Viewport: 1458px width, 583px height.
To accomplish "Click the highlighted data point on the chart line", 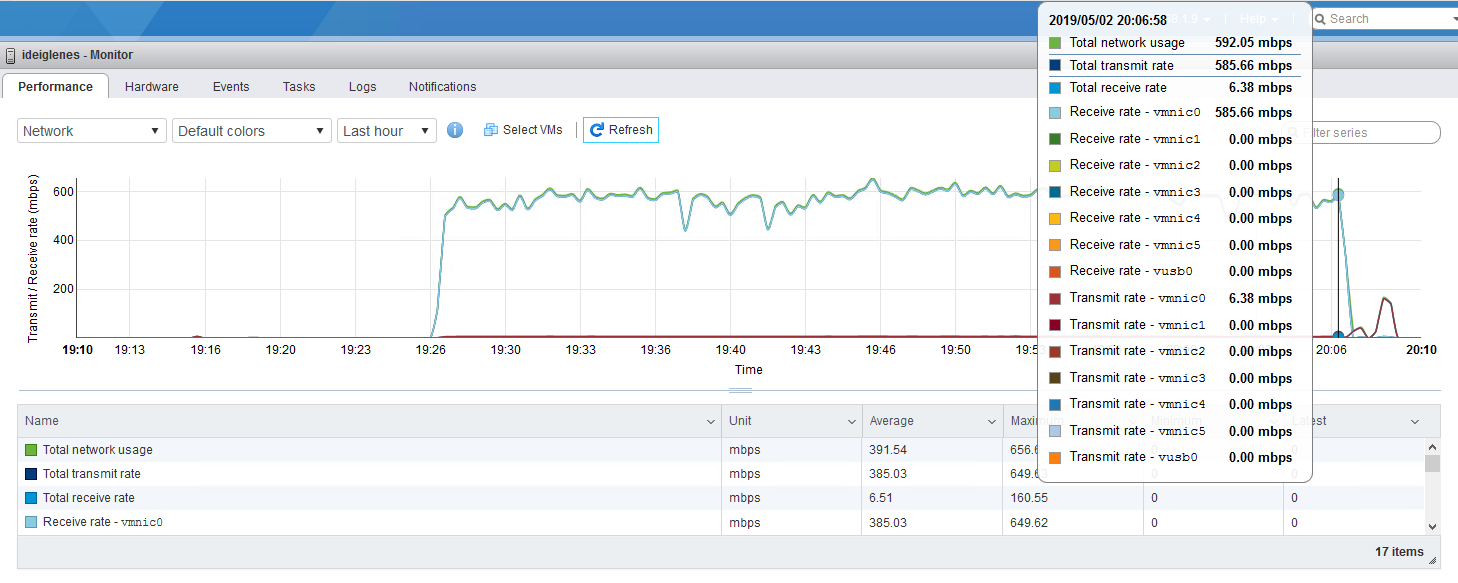I will click(1339, 195).
